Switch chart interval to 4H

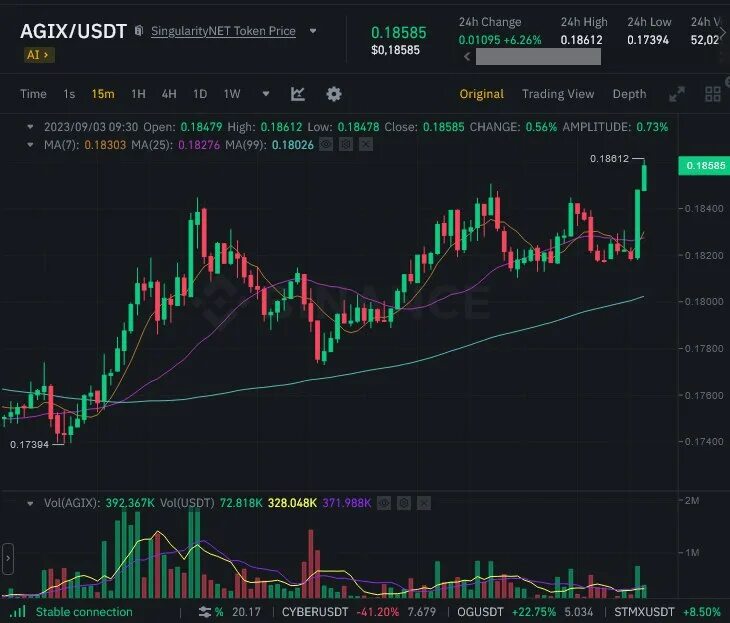pos(169,94)
